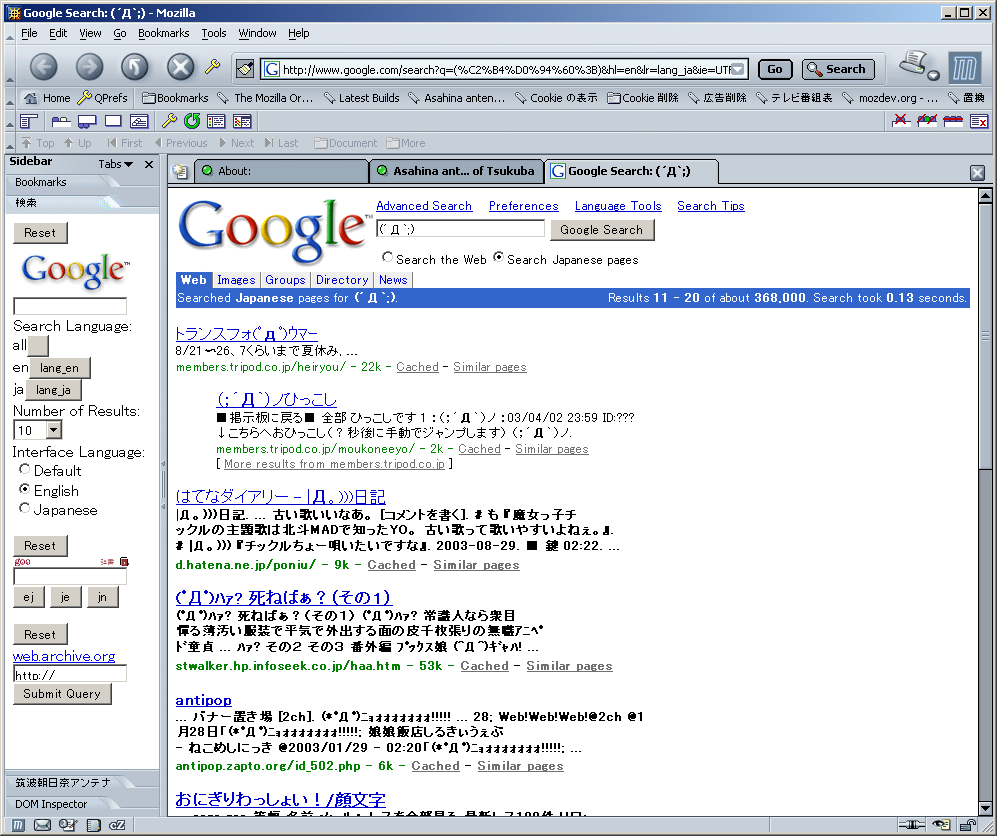Close the current tab with tab-bar X
Viewport: 997px width, 836px height.
tap(977, 172)
